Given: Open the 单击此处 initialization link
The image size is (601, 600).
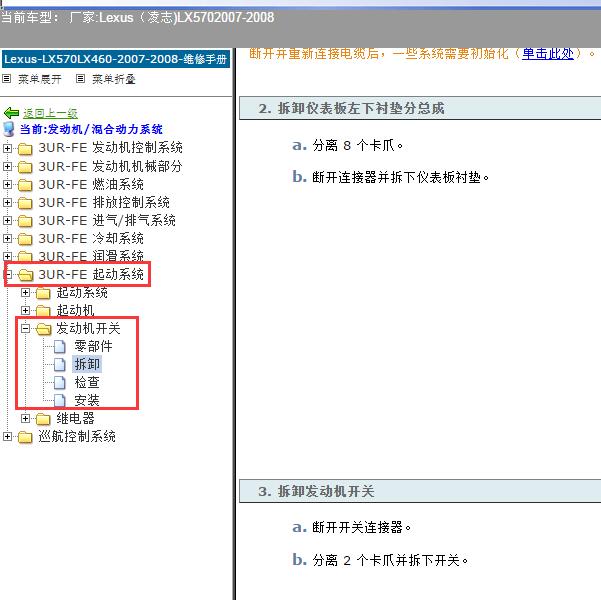Looking at the screenshot, I should [x=548, y=54].
